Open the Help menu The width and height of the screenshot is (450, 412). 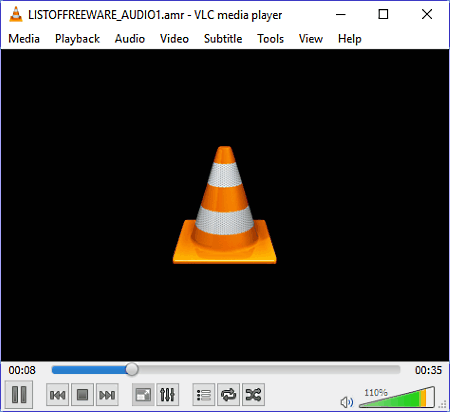coord(350,39)
